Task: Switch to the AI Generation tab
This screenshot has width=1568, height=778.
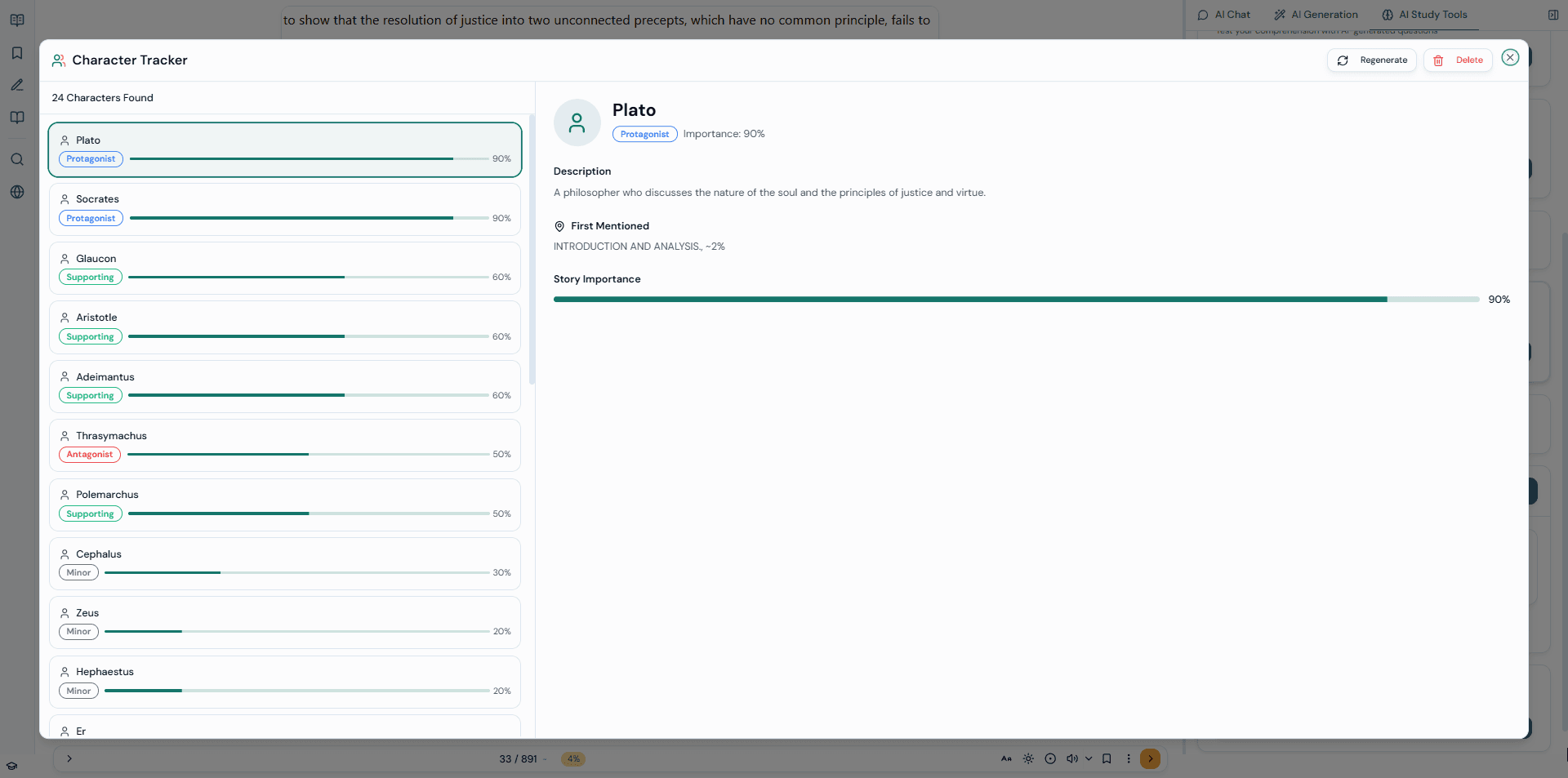Action: [1316, 15]
